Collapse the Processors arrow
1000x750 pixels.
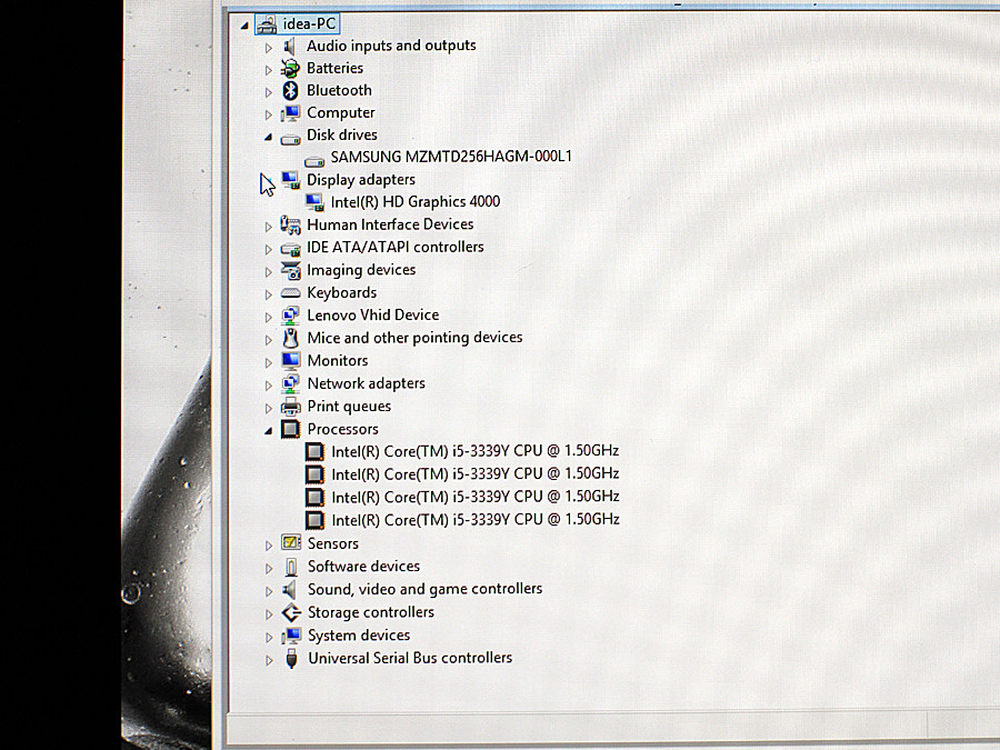(x=268, y=432)
